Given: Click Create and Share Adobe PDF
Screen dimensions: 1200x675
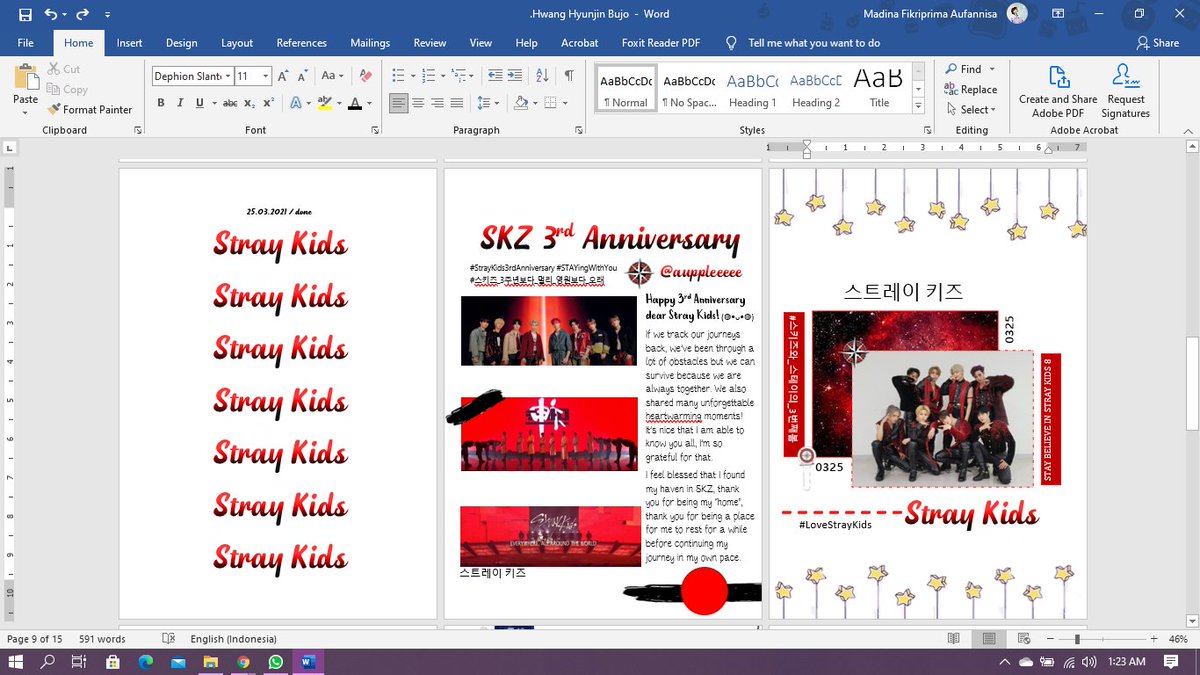Looking at the screenshot, I should [1058, 91].
